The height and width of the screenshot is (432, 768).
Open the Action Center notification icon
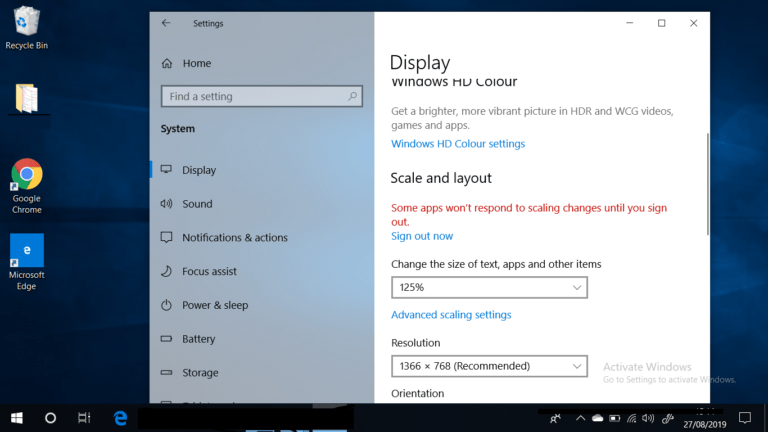pos(745,418)
